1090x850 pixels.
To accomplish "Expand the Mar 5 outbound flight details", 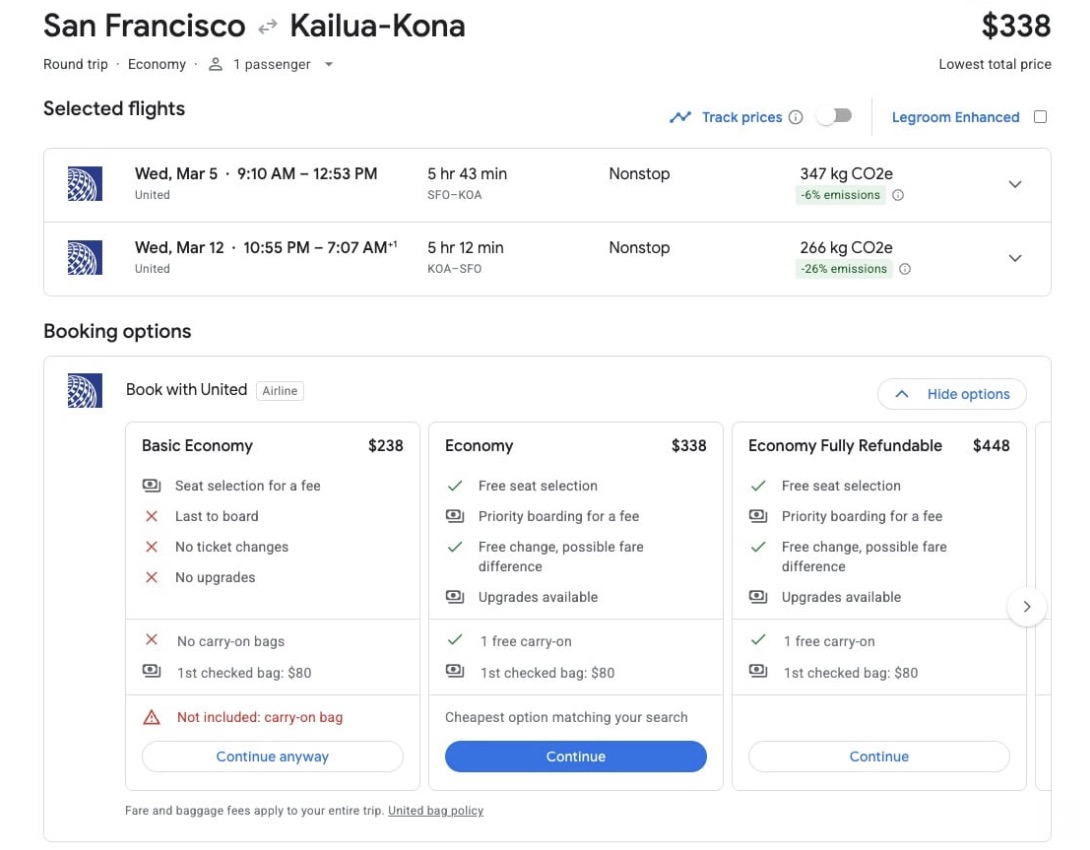I will pos(1014,184).
